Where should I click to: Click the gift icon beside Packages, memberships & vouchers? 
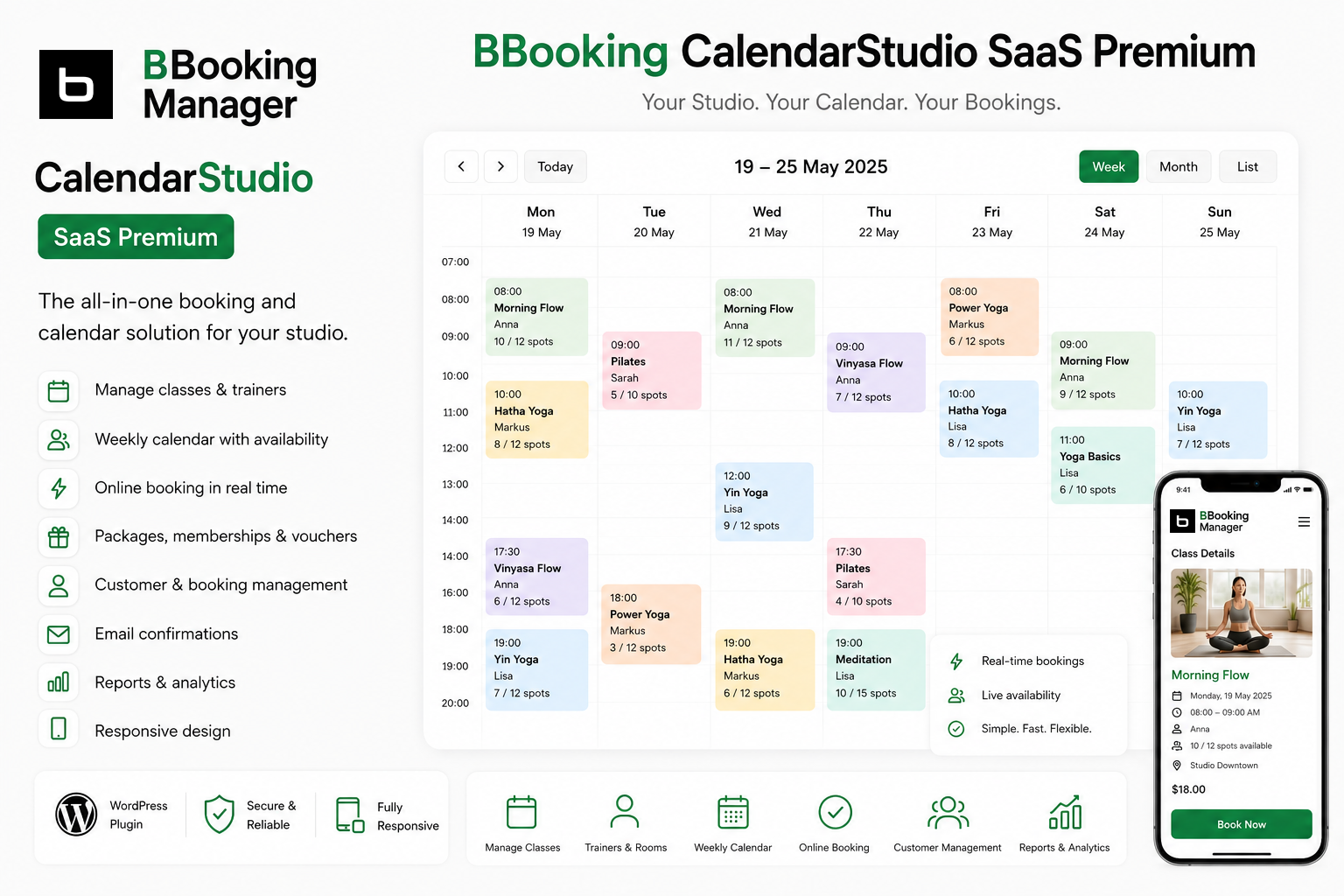point(59,536)
